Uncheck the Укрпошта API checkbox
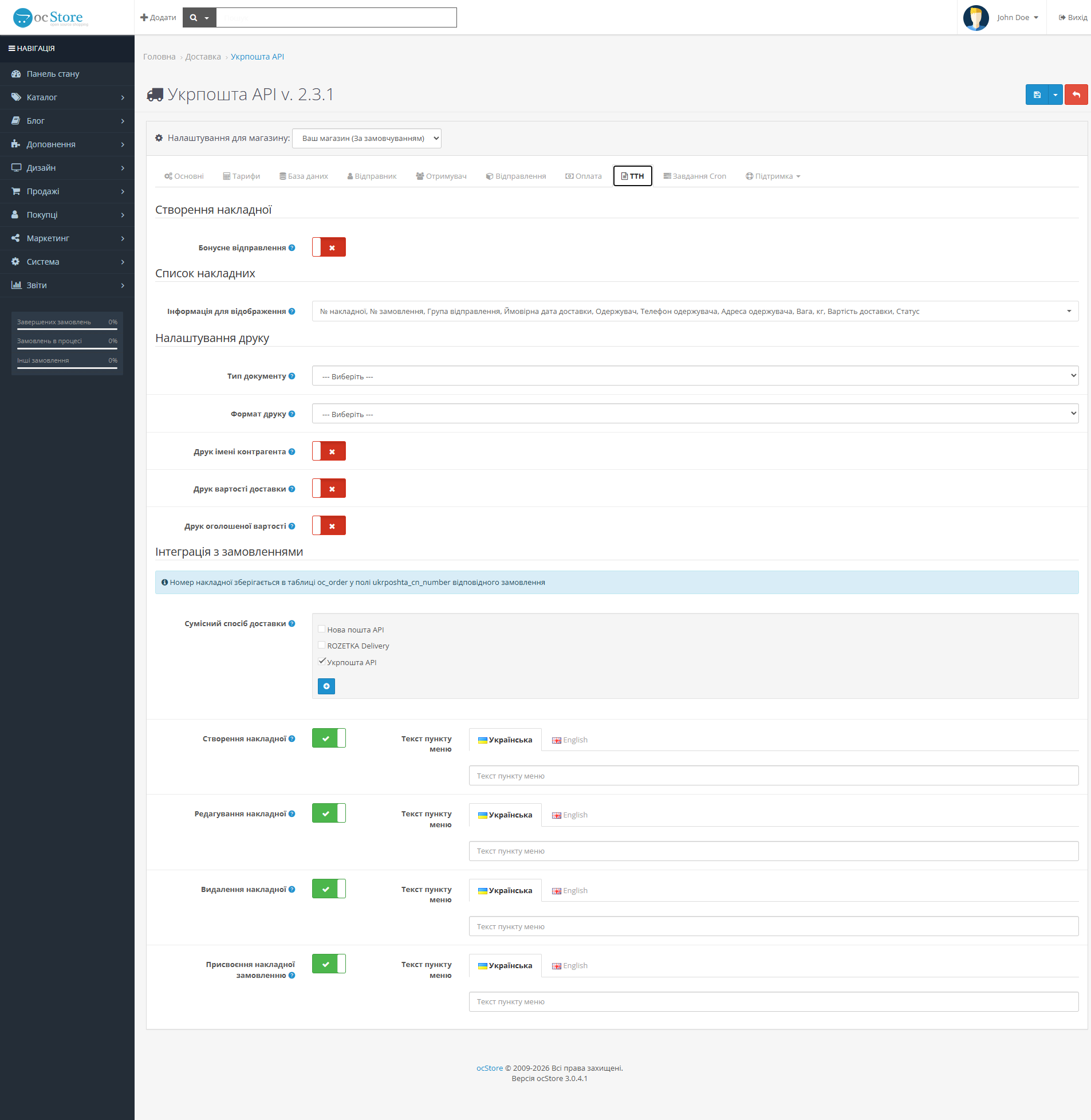This screenshot has height=1120, width=1091. coord(321,661)
